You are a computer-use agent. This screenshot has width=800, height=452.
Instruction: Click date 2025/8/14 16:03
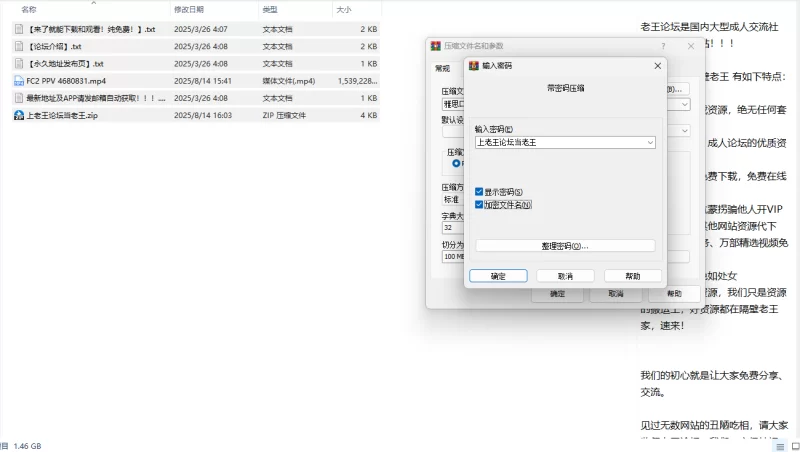coord(203,115)
